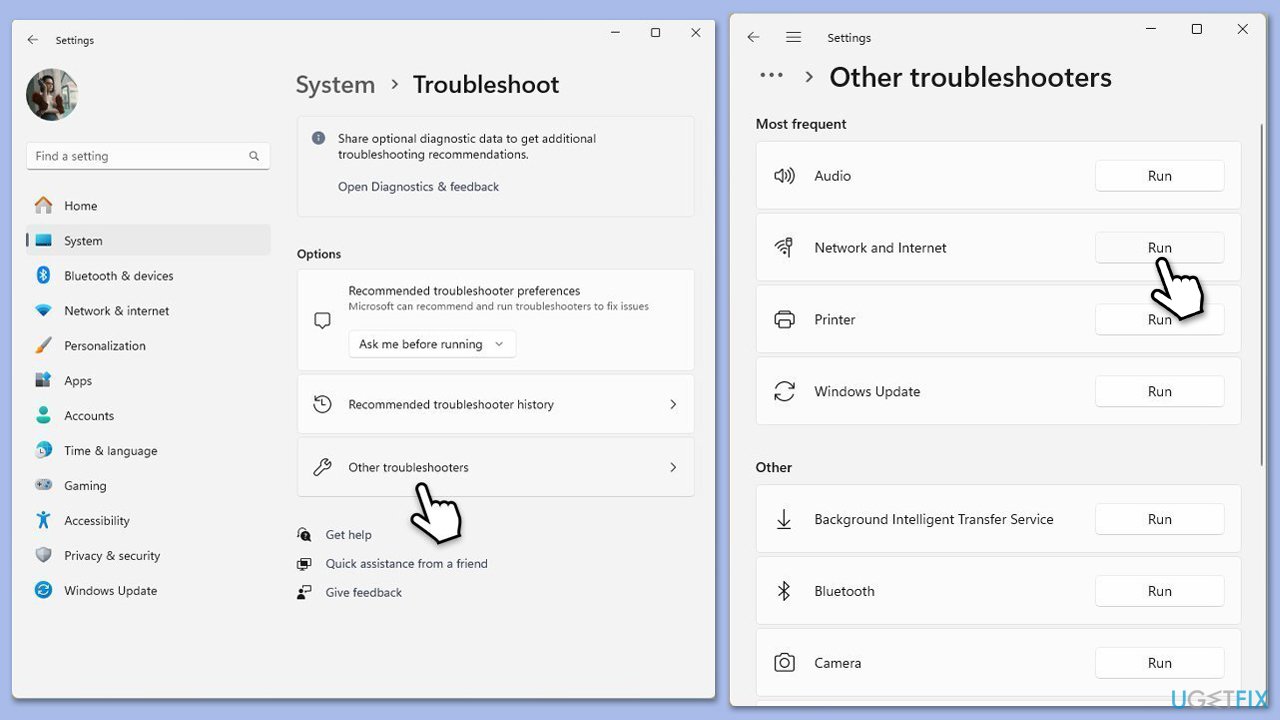Viewport: 1280px width, 720px height.
Task: Open the Privacy & security shield icon
Action: pos(43,556)
